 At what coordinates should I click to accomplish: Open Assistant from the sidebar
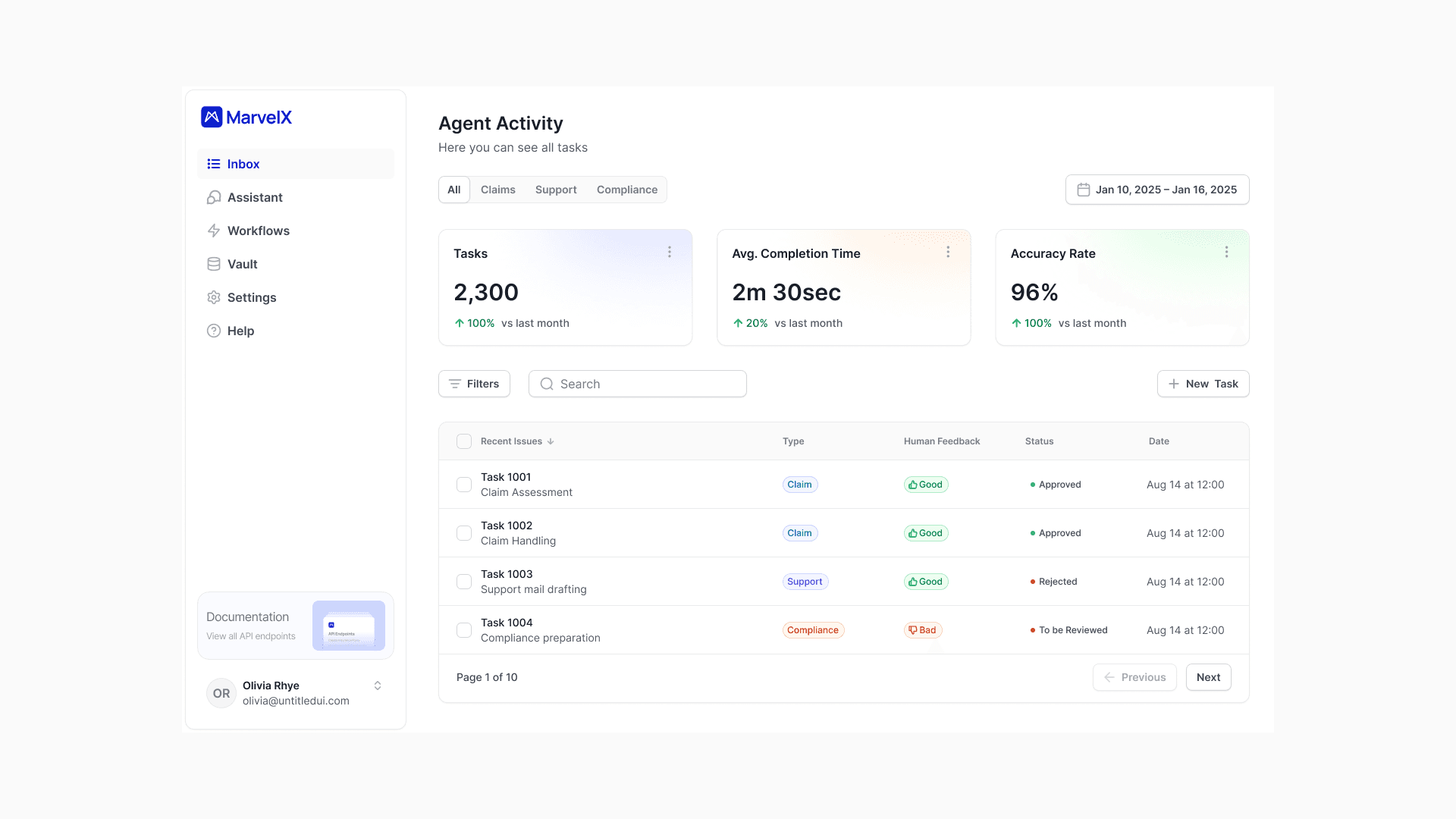(x=254, y=197)
